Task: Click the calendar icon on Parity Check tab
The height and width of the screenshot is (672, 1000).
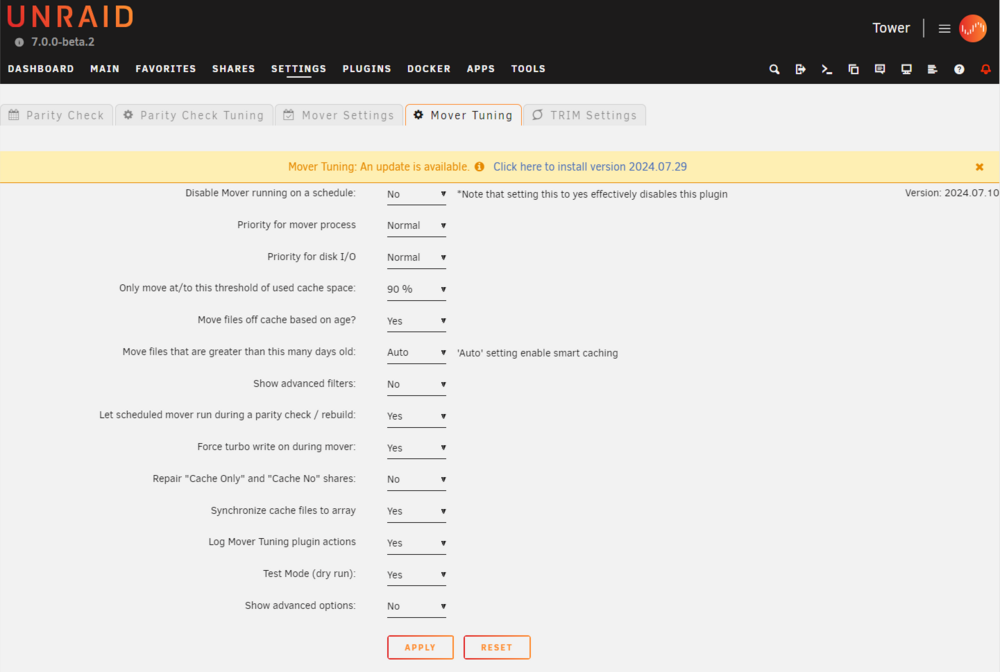Action: tap(14, 115)
